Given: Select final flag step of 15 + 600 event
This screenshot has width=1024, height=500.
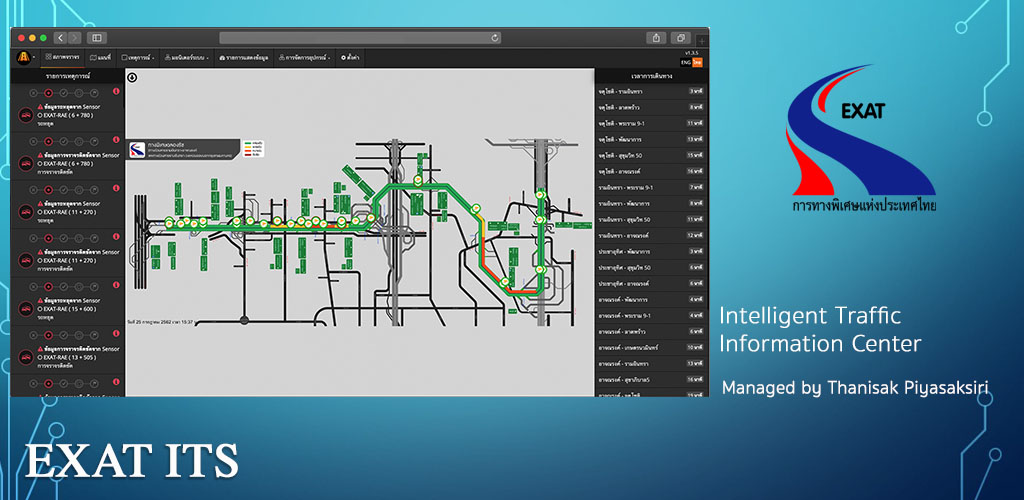Looking at the screenshot, I should (94, 287).
